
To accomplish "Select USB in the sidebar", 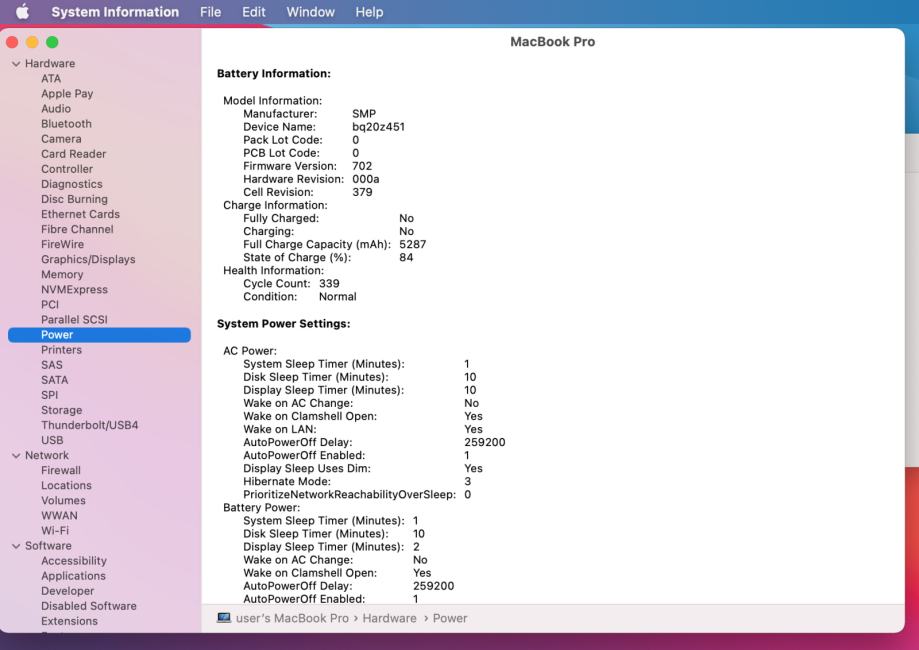I will tap(52, 440).
